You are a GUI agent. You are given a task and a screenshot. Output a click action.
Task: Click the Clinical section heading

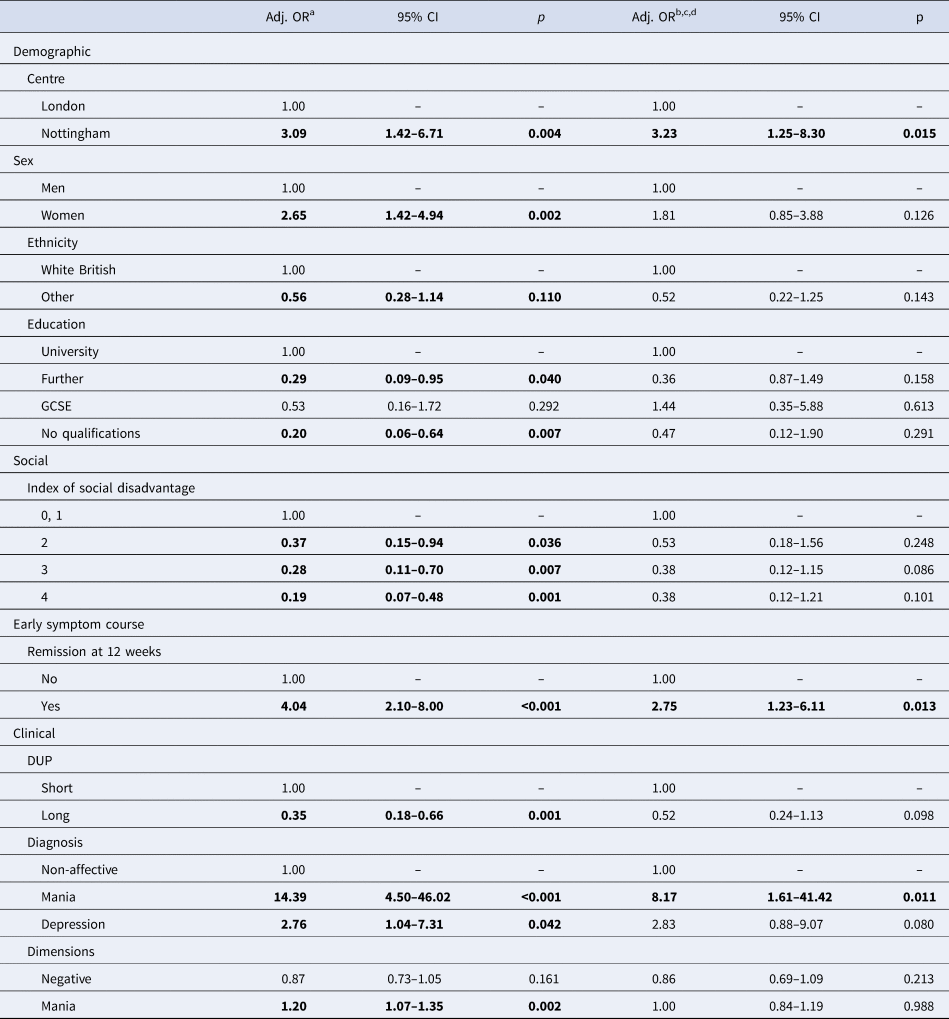(35, 733)
